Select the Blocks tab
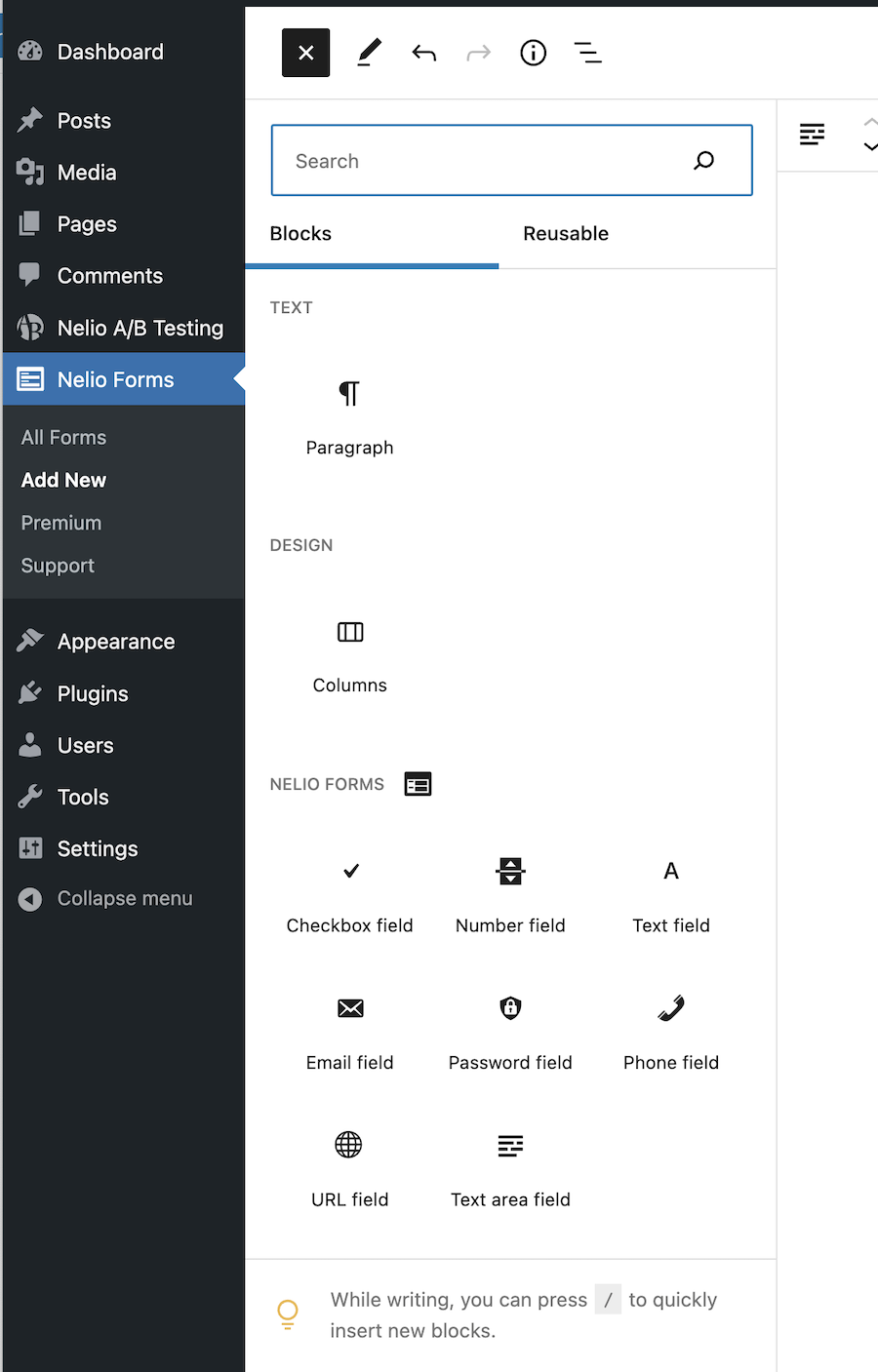 300,234
